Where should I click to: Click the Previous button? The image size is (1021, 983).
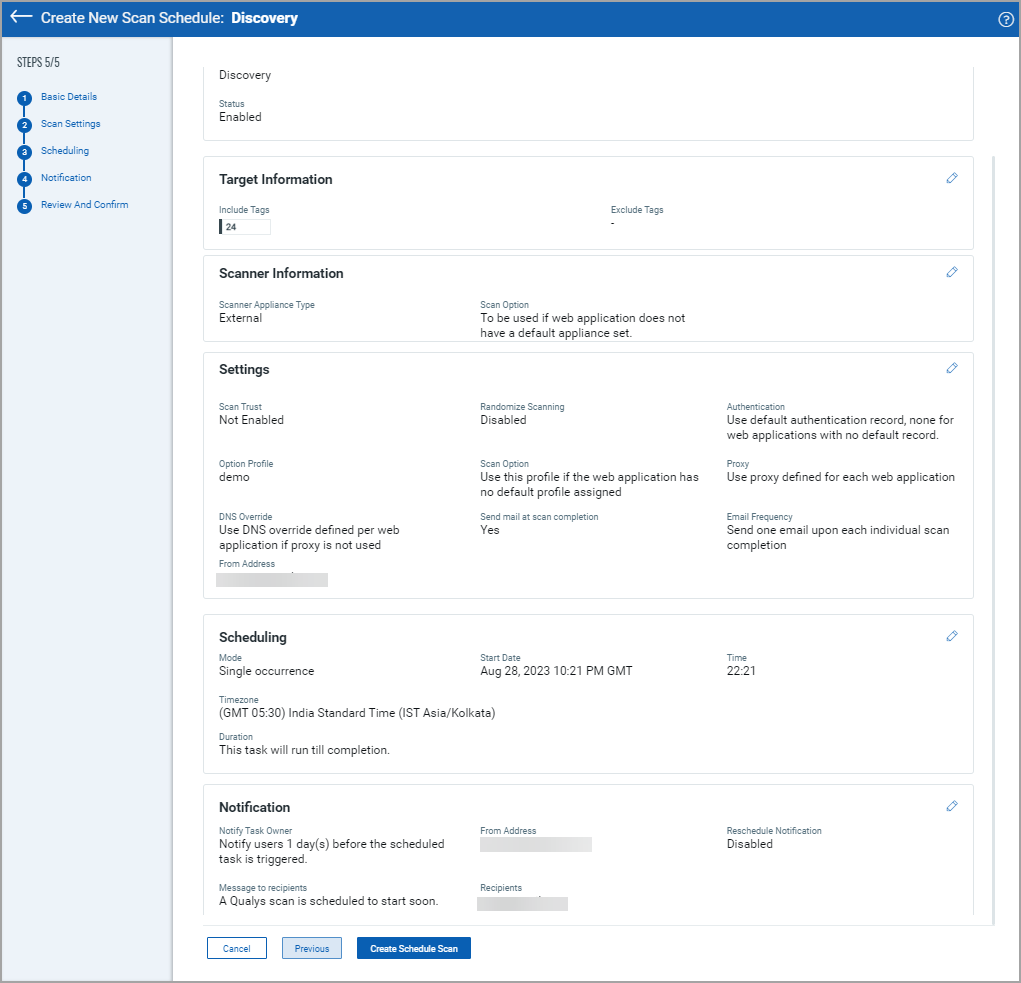click(312, 948)
